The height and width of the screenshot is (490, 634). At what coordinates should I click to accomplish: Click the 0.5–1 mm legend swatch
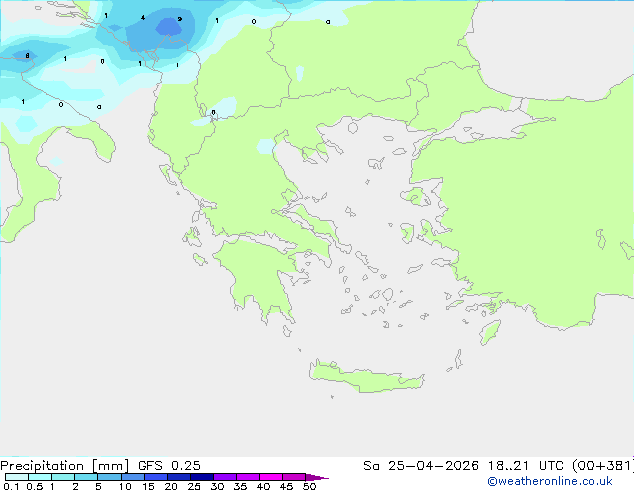coord(40,477)
